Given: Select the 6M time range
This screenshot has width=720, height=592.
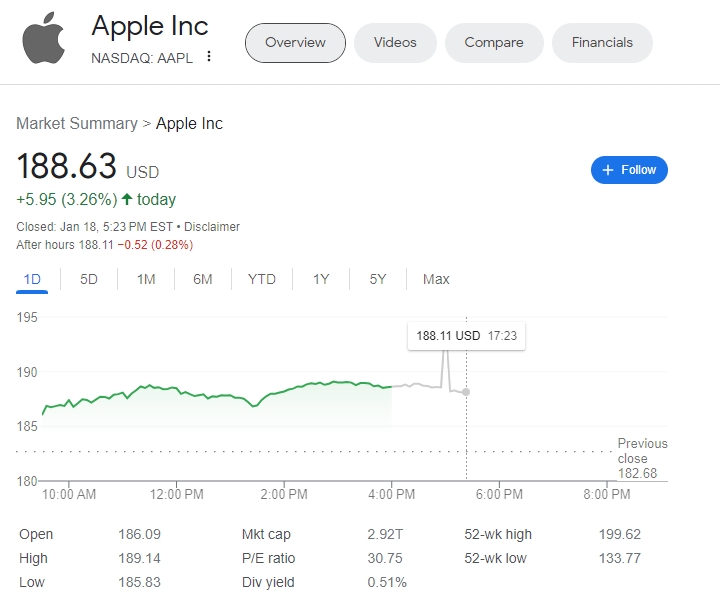Looking at the screenshot, I should pos(203,280).
